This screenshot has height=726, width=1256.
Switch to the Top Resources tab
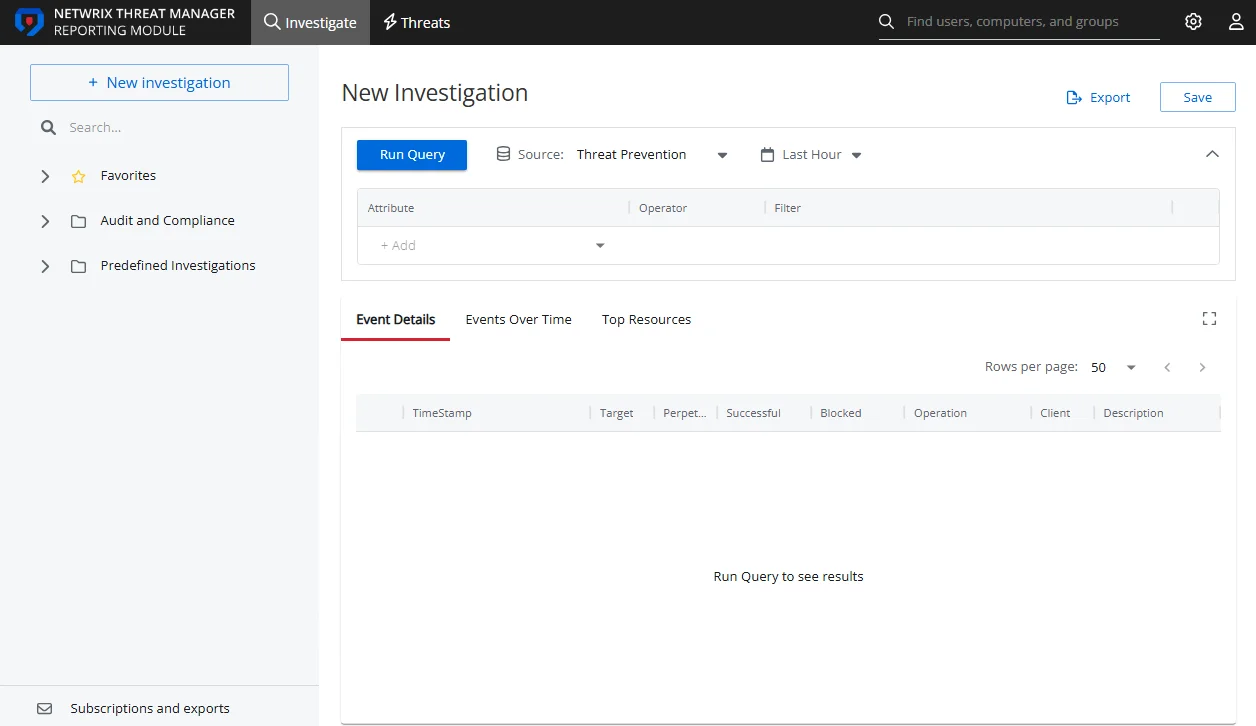(647, 320)
